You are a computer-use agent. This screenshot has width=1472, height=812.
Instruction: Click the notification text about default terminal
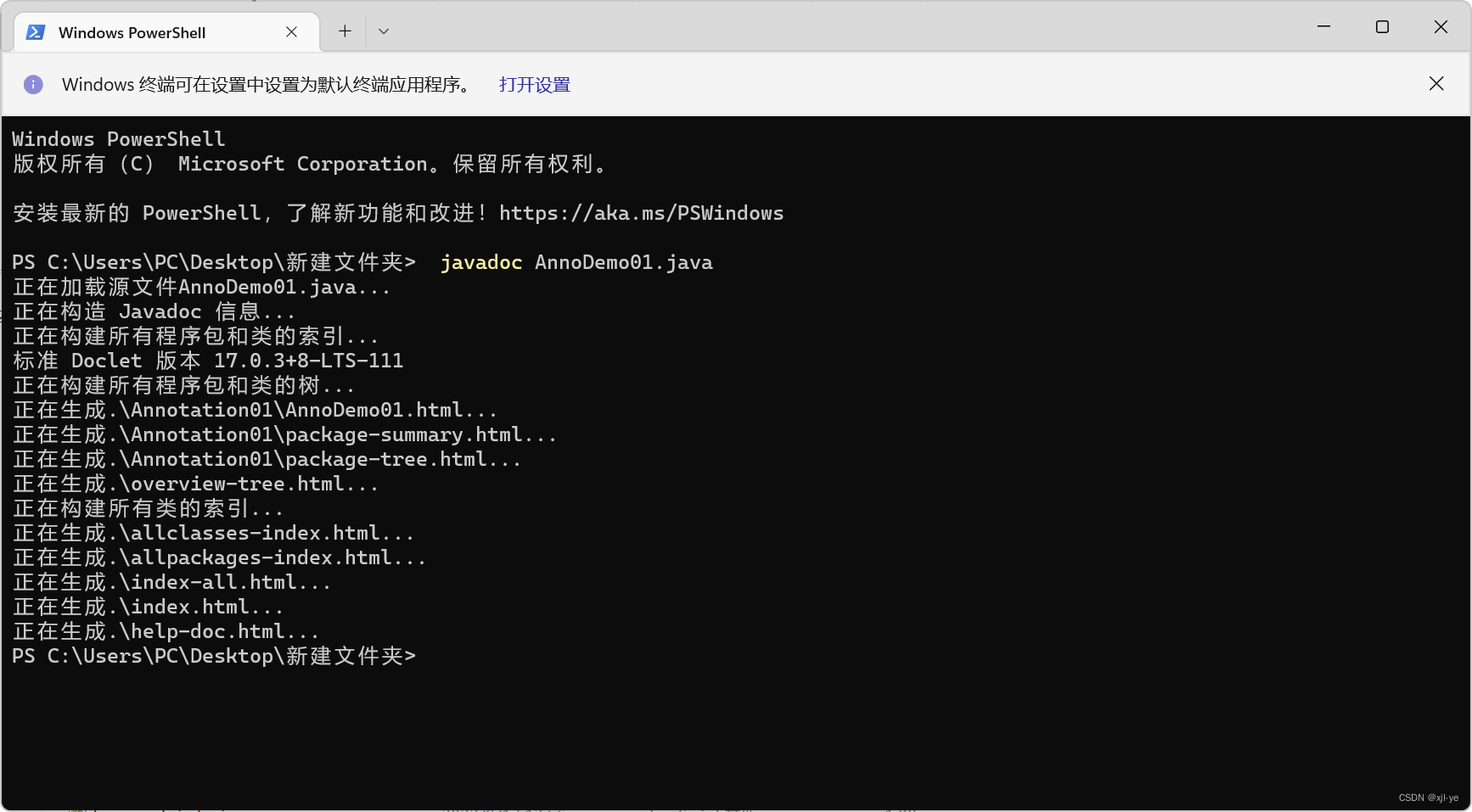[x=267, y=85]
